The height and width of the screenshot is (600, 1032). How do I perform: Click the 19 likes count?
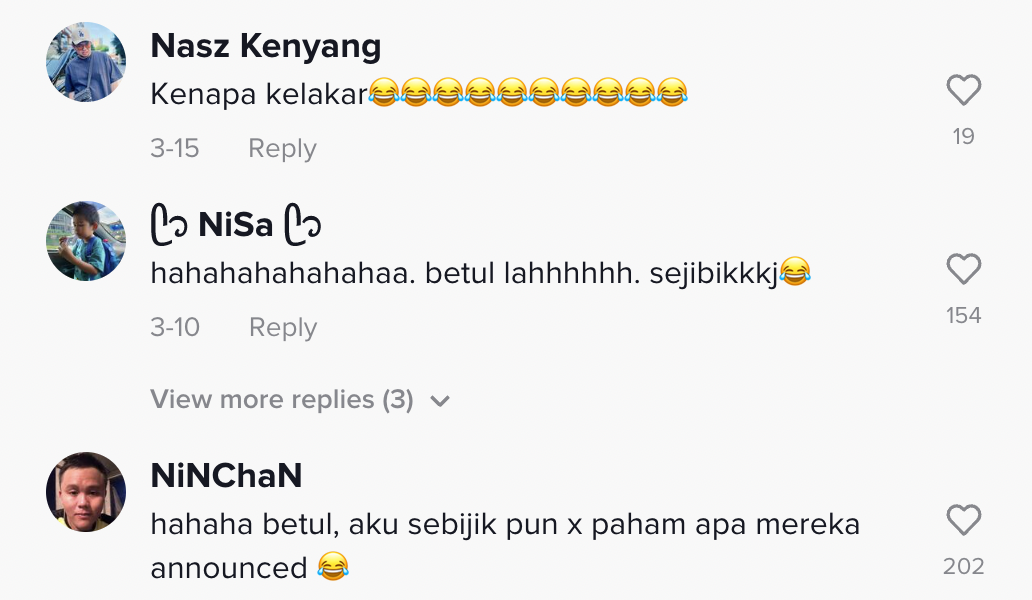click(x=963, y=136)
